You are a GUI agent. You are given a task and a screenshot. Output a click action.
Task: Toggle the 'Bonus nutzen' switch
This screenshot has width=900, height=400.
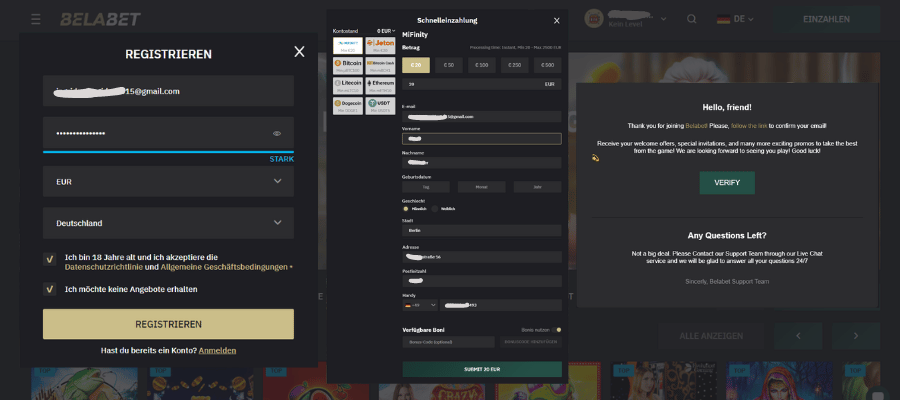(x=557, y=329)
